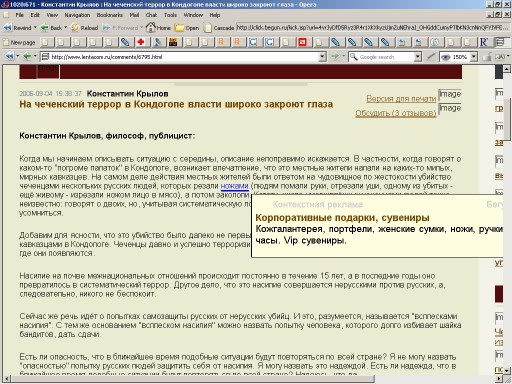
Task: Click the Open folder button
Action: click(187, 28)
